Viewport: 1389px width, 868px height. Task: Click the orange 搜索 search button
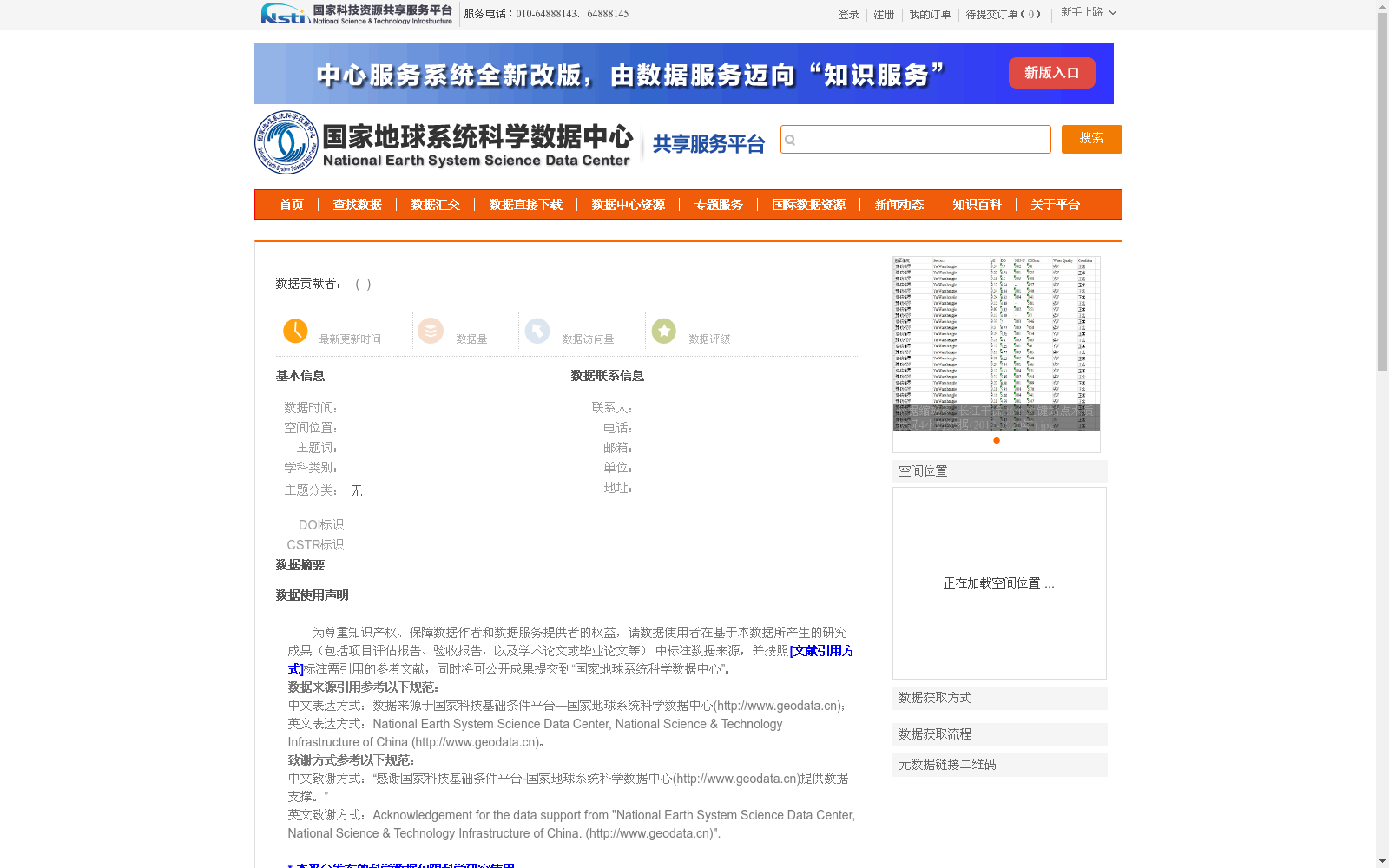pos(1091,139)
